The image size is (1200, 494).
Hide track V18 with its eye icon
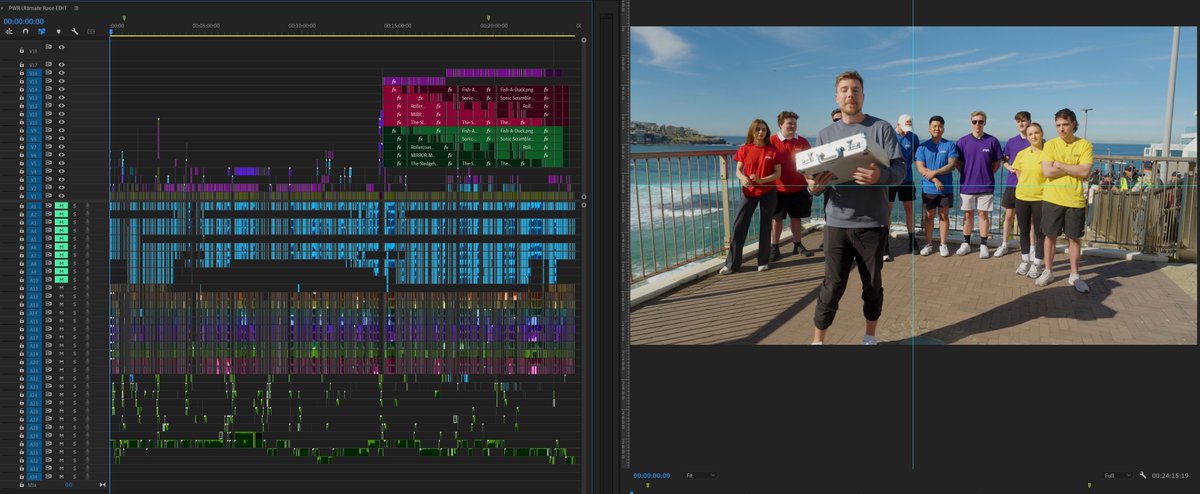(x=61, y=47)
